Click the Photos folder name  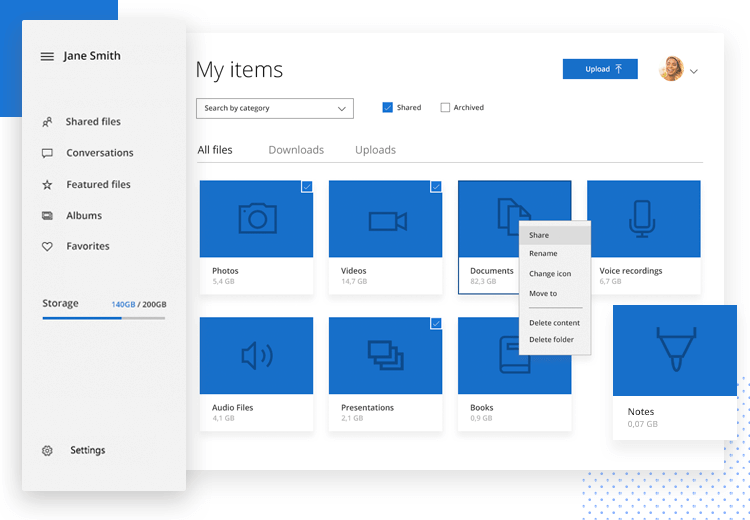tap(225, 271)
